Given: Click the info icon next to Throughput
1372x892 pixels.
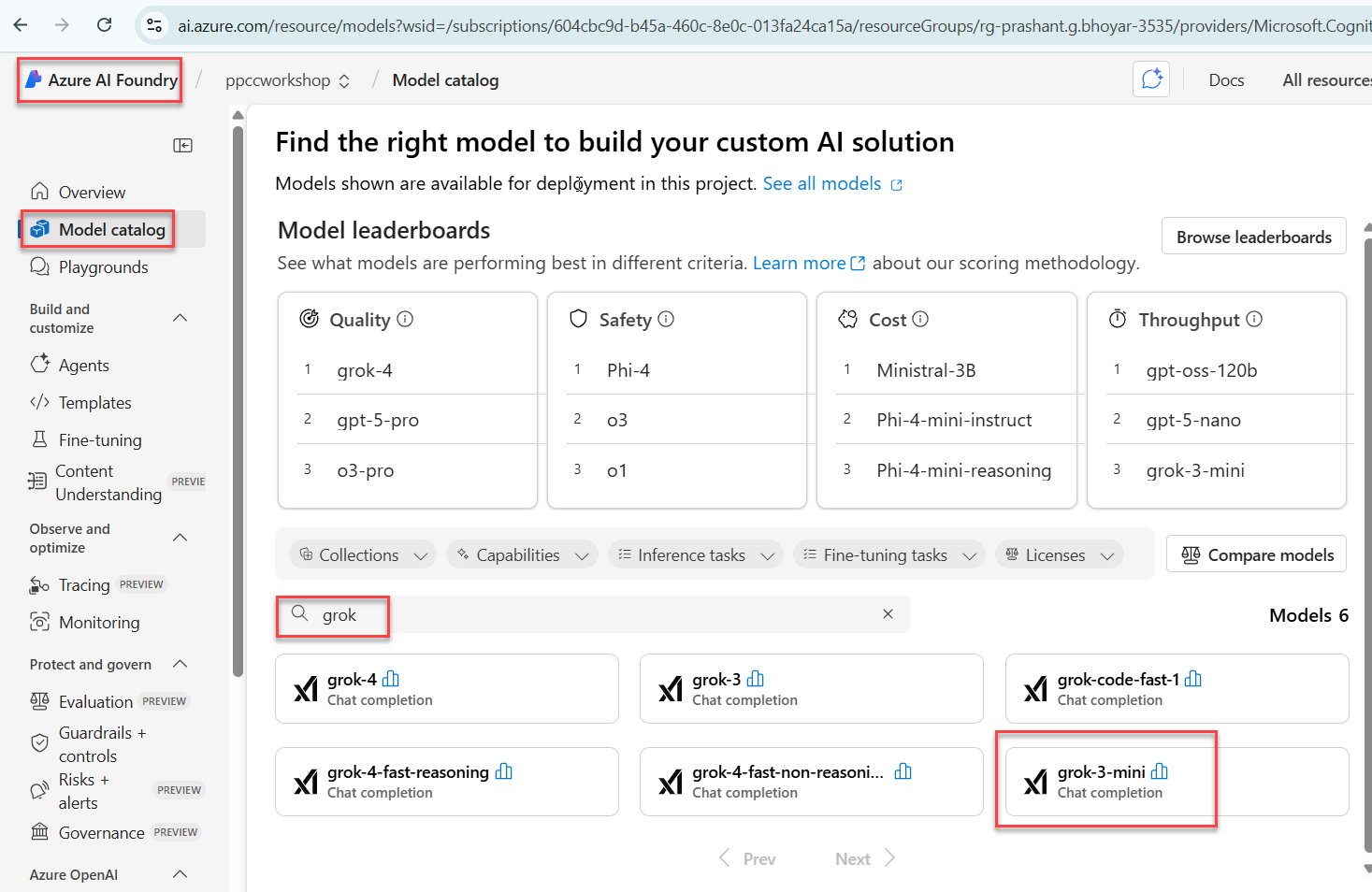Looking at the screenshot, I should tap(1254, 319).
